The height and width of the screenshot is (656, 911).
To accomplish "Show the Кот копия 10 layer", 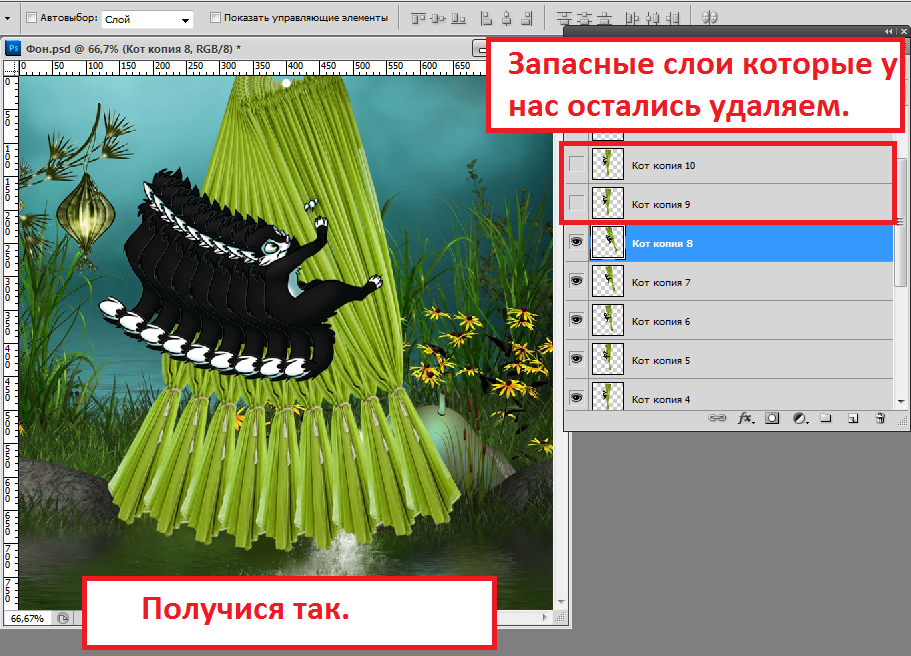I will click(576, 164).
